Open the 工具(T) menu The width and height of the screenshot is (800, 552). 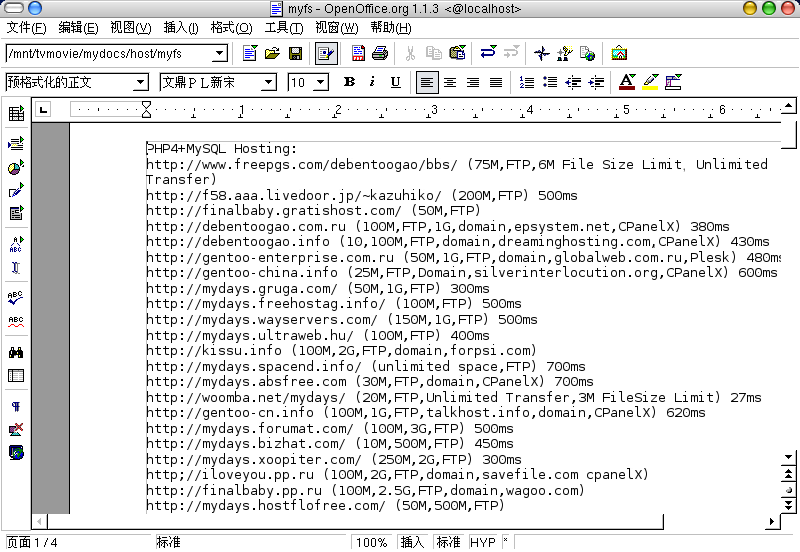(x=284, y=28)
